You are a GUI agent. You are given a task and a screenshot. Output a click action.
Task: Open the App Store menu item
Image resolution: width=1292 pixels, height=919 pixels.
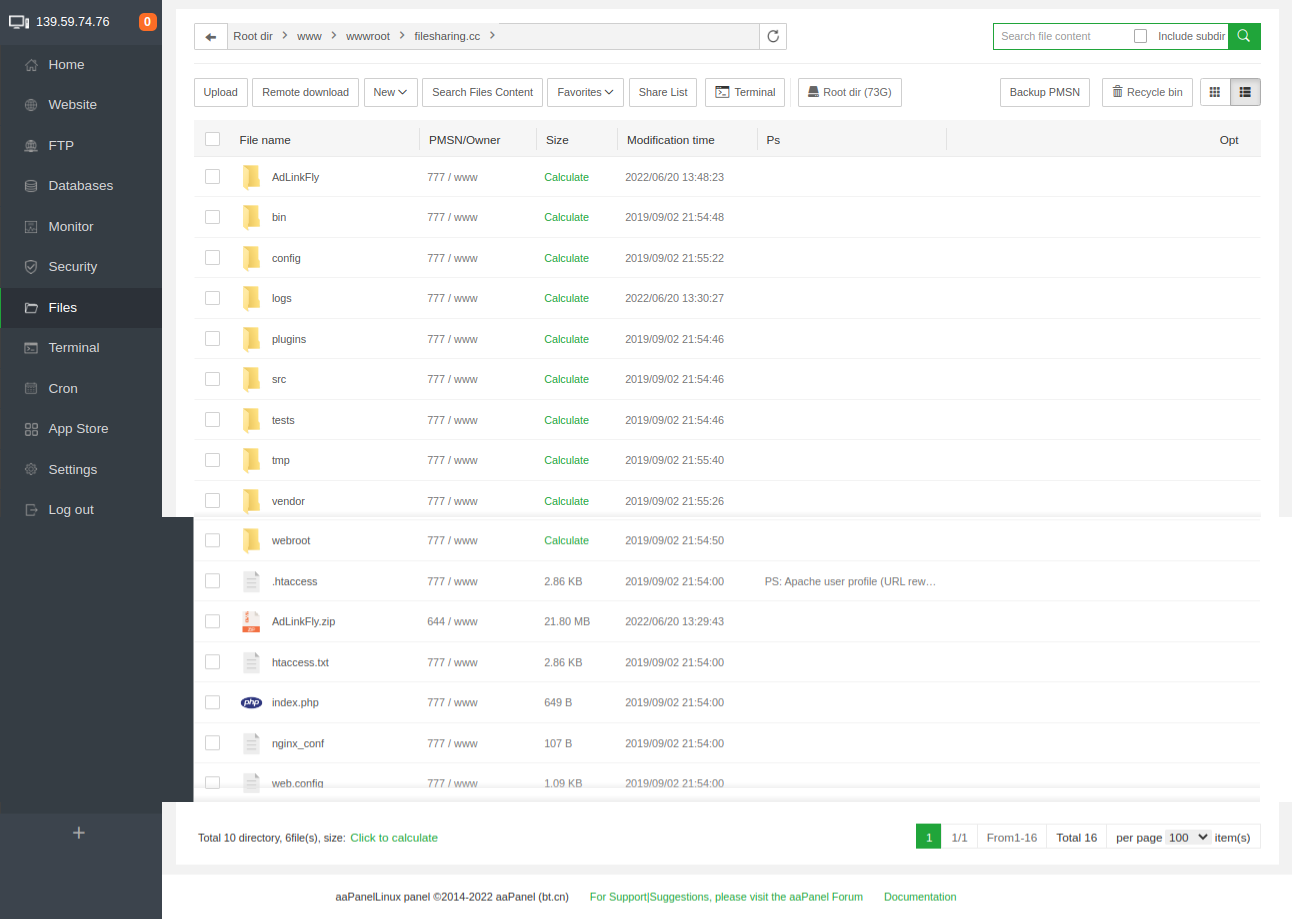[78, 429]
